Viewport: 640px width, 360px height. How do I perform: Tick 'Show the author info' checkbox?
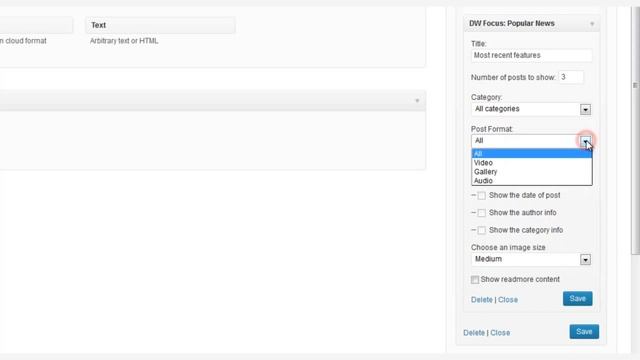482,213
